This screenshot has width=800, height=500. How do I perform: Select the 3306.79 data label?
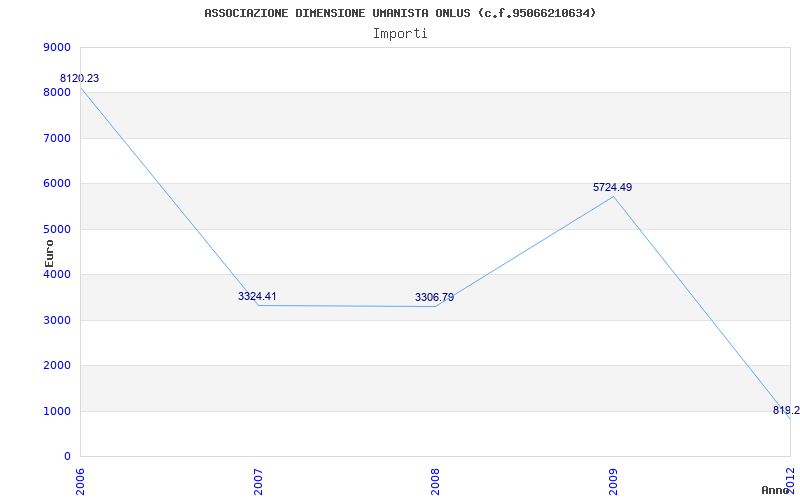point(434,297)
